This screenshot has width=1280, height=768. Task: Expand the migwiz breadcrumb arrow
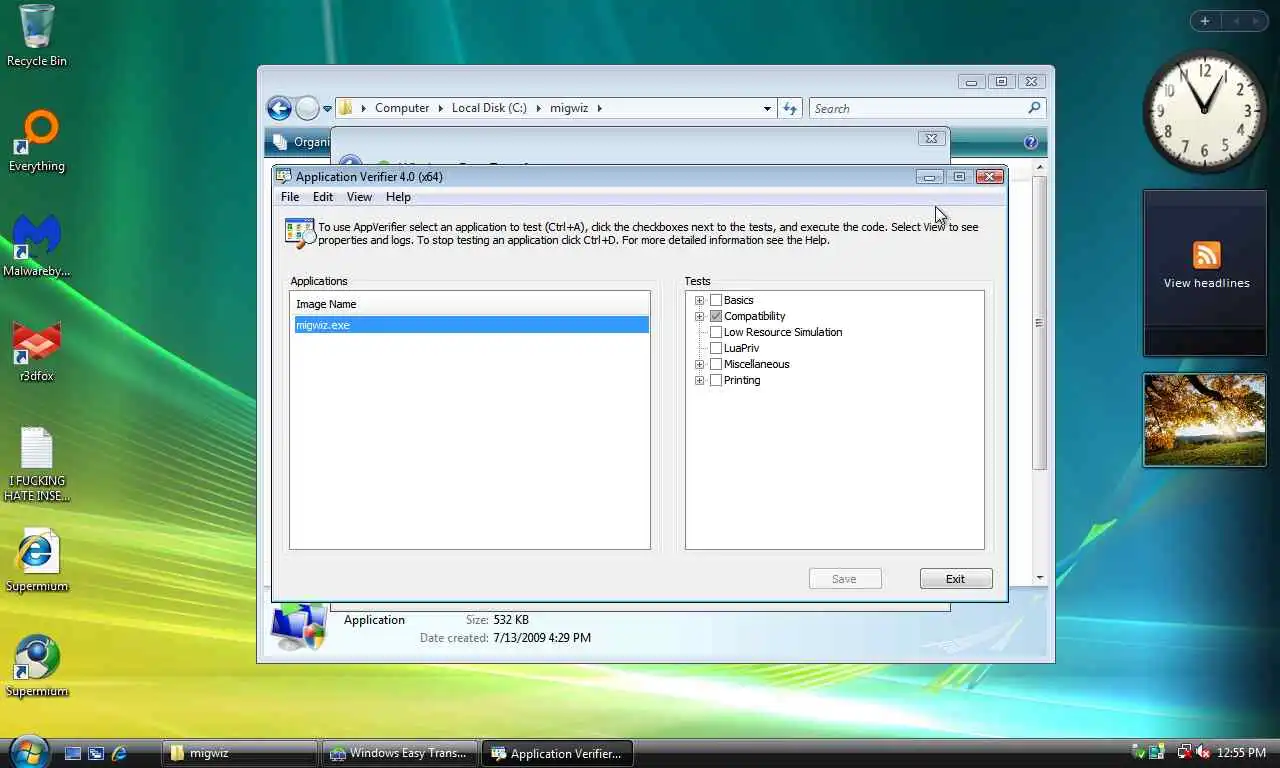click(599, 108)
